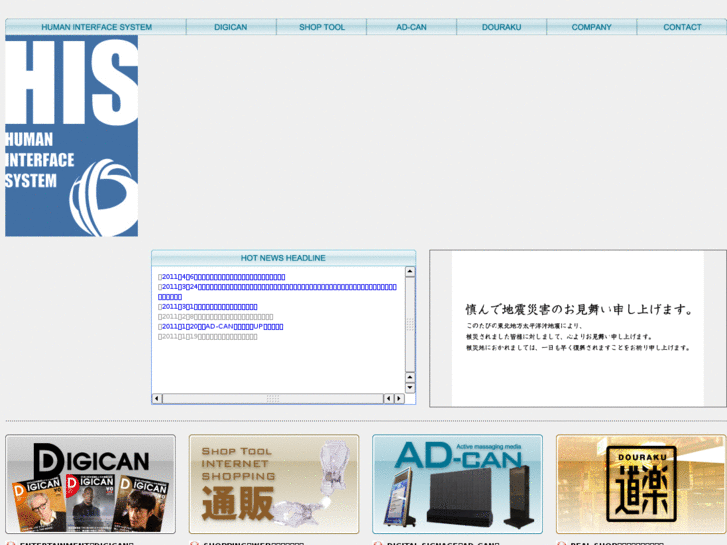Select the AD-CAN navigation item
This screenshot has height=545, width=727.
click(411, 27)
